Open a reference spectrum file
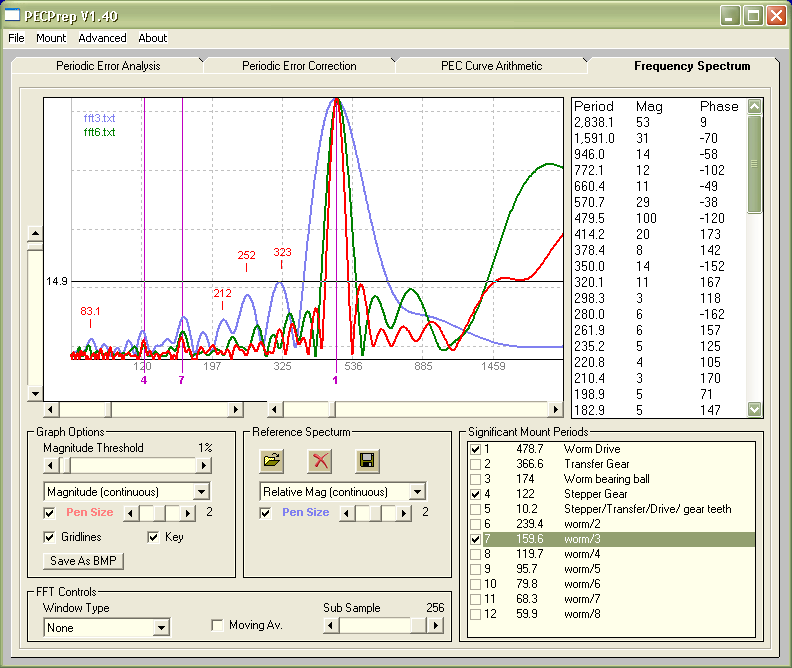Image resolution: width=792 pixels, height=668 pixels. pyautogui.click(x=272, y=461)
